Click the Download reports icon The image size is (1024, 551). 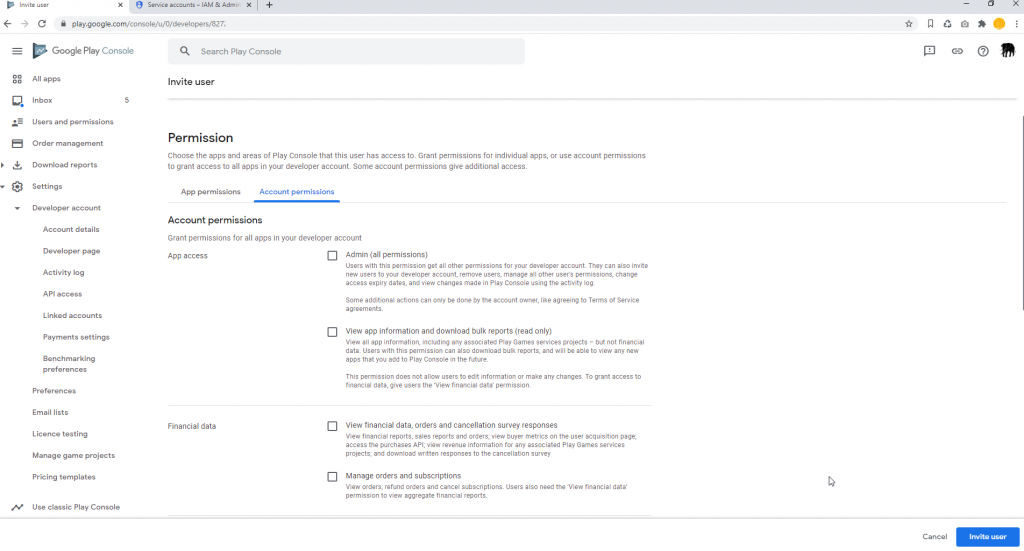pos(17,165)
